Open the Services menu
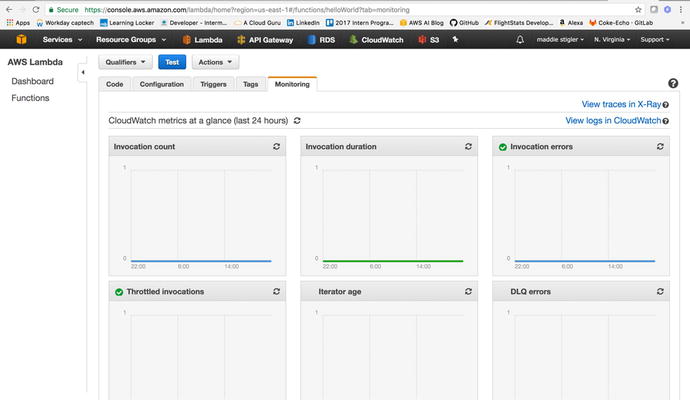 [x=63, y=40]
